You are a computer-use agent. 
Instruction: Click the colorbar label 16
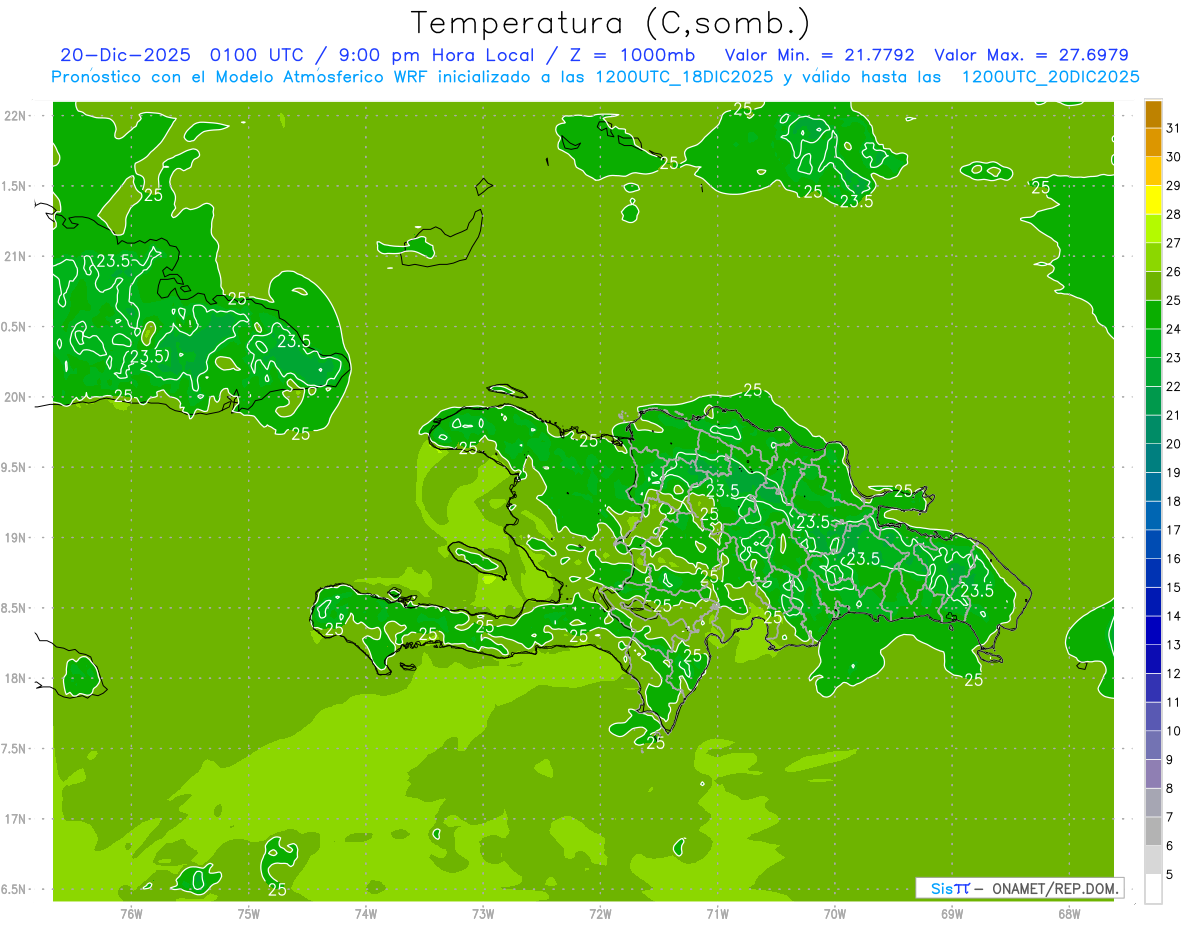pyautogui.click(x=1173, y=559)
